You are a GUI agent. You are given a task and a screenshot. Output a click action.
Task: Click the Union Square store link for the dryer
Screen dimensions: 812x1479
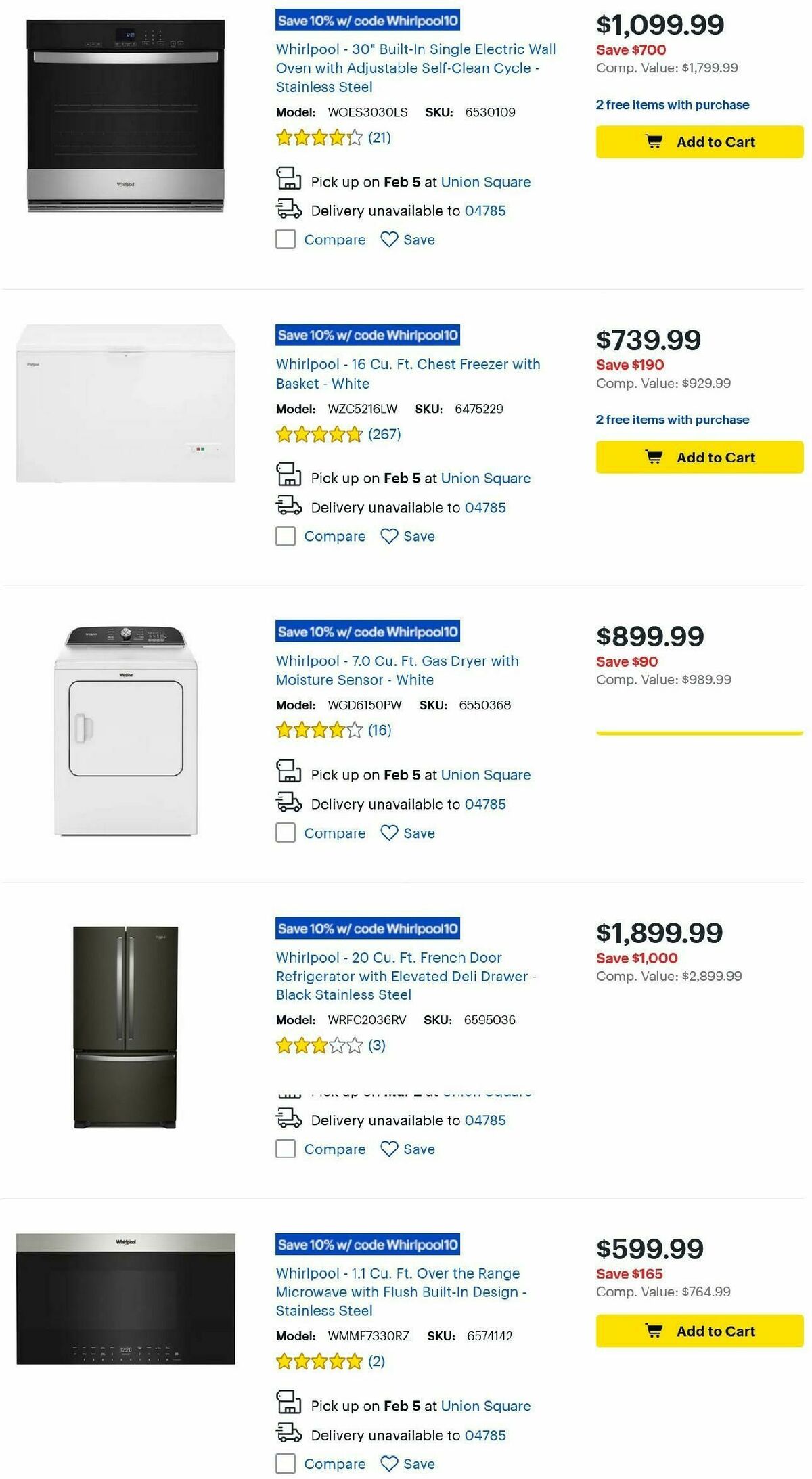(x=486, y=774)
